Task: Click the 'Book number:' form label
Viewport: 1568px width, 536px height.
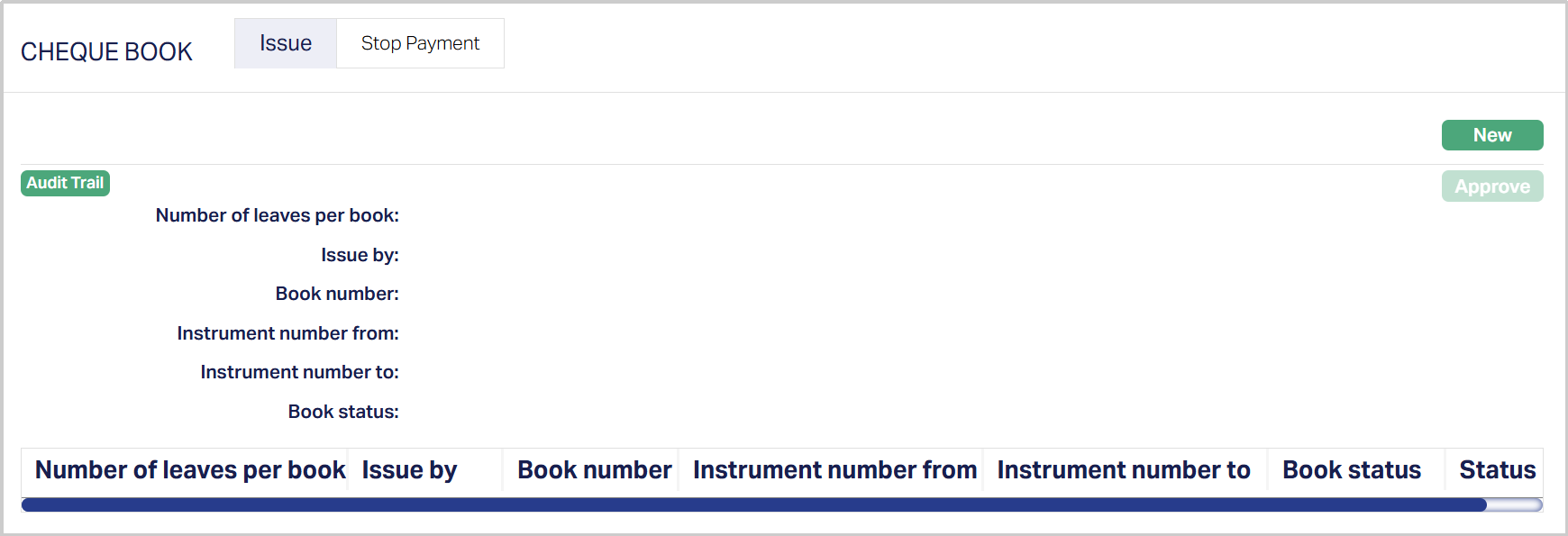Action: 337,294
